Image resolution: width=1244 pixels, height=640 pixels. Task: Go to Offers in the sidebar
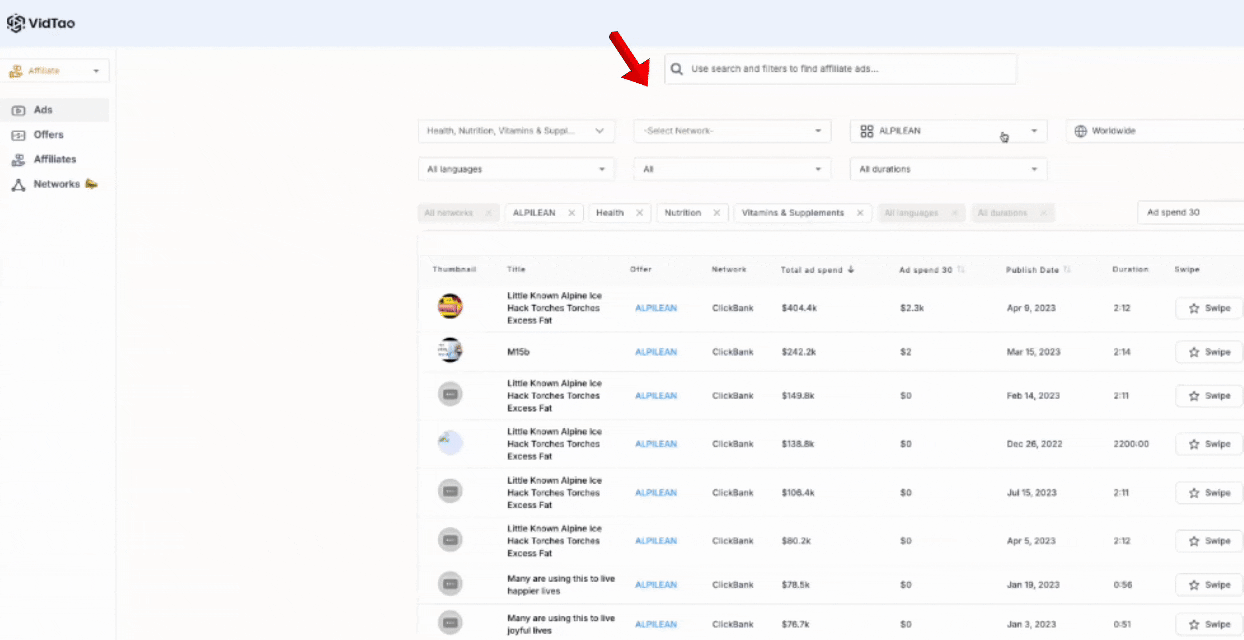click(x=48, y=135)
